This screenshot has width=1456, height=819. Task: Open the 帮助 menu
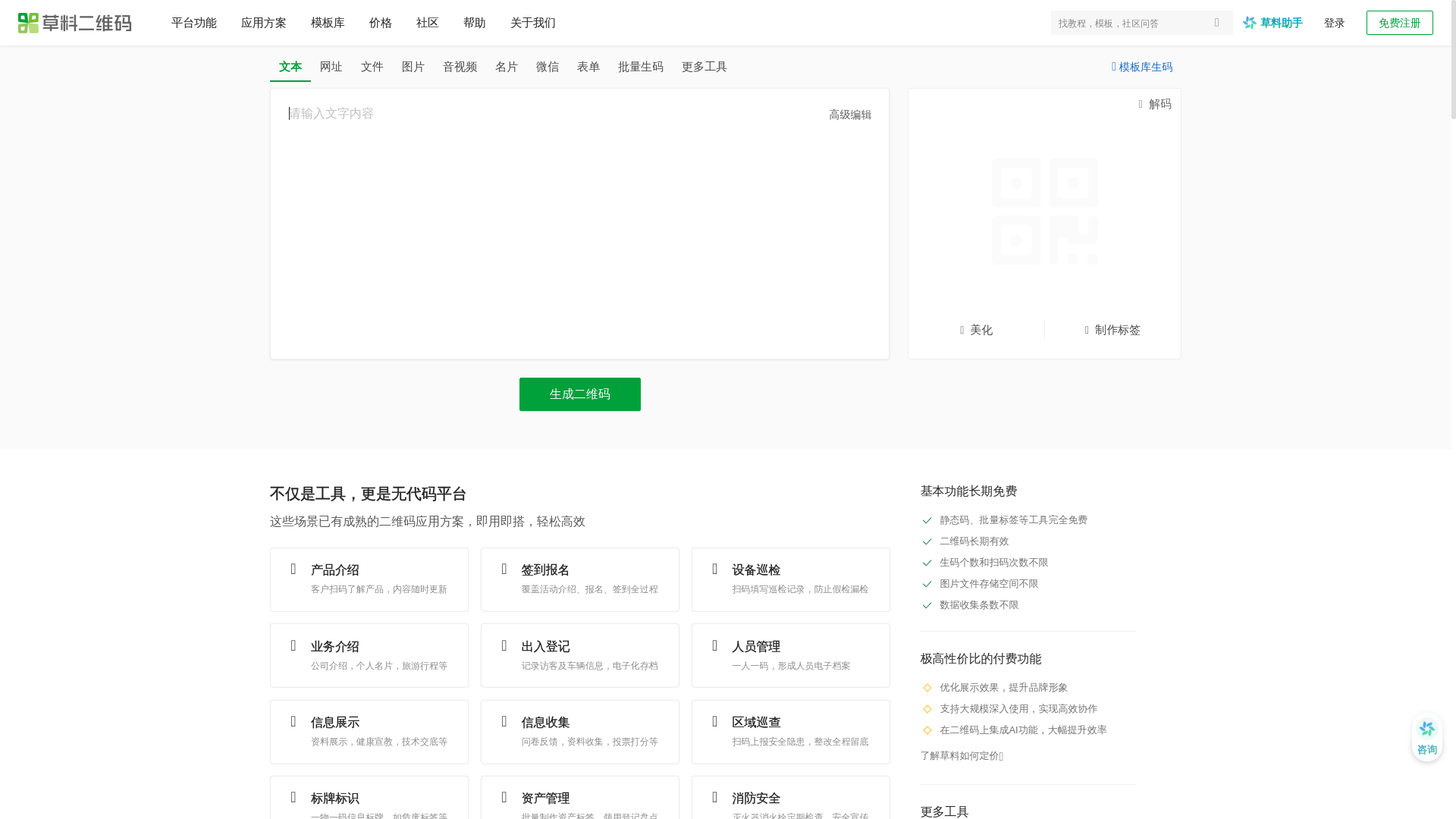tap(475, 23)
